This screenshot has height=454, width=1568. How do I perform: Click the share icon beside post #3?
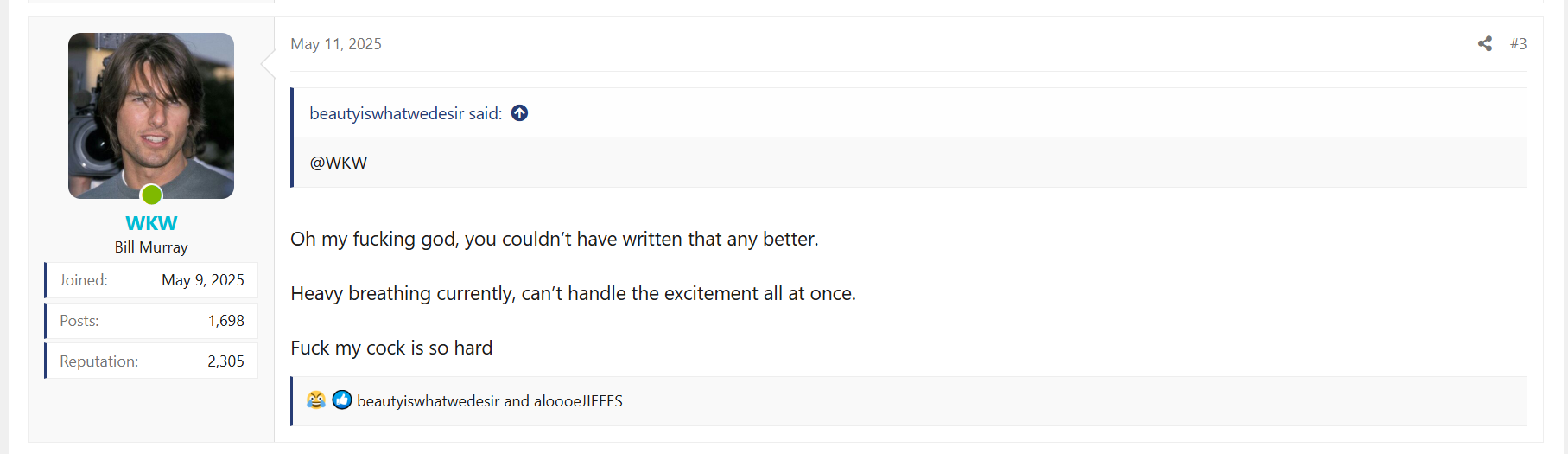1484,43
